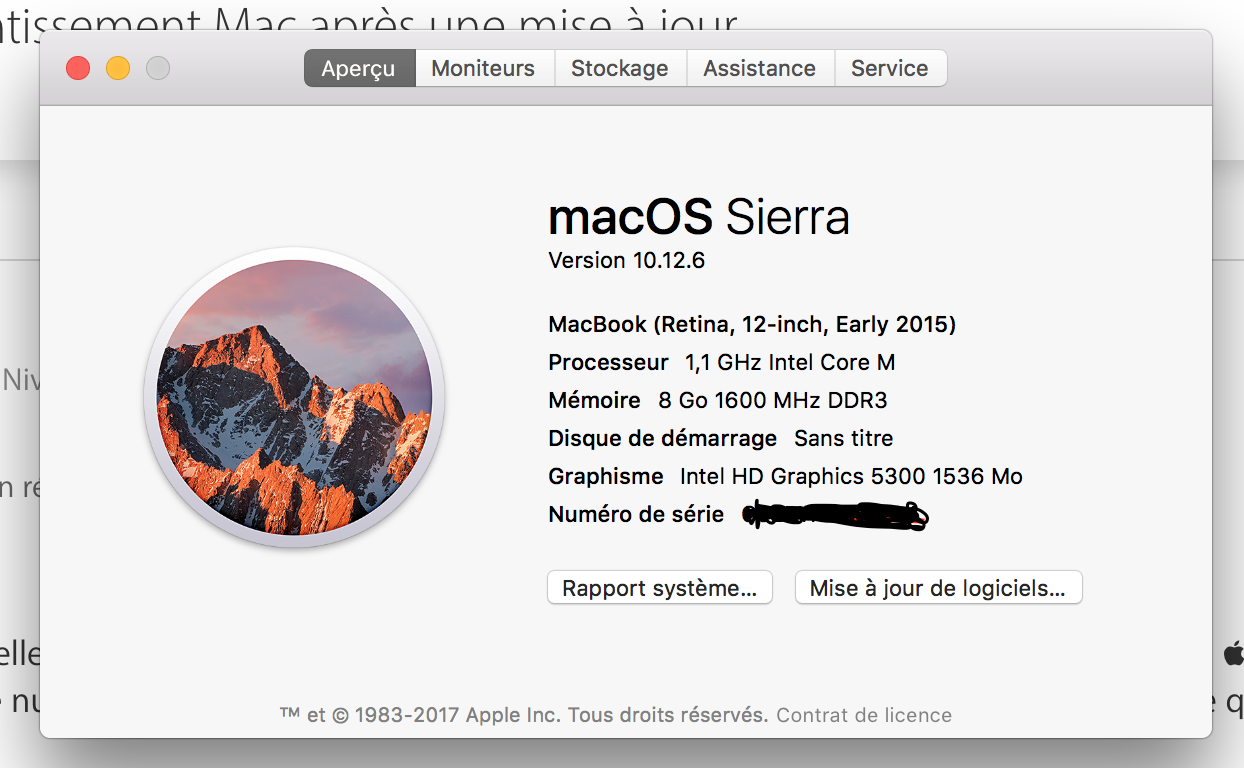Open the Contrat de licence link
This screenshot has height=768, width=1244.
coord(864,715)
